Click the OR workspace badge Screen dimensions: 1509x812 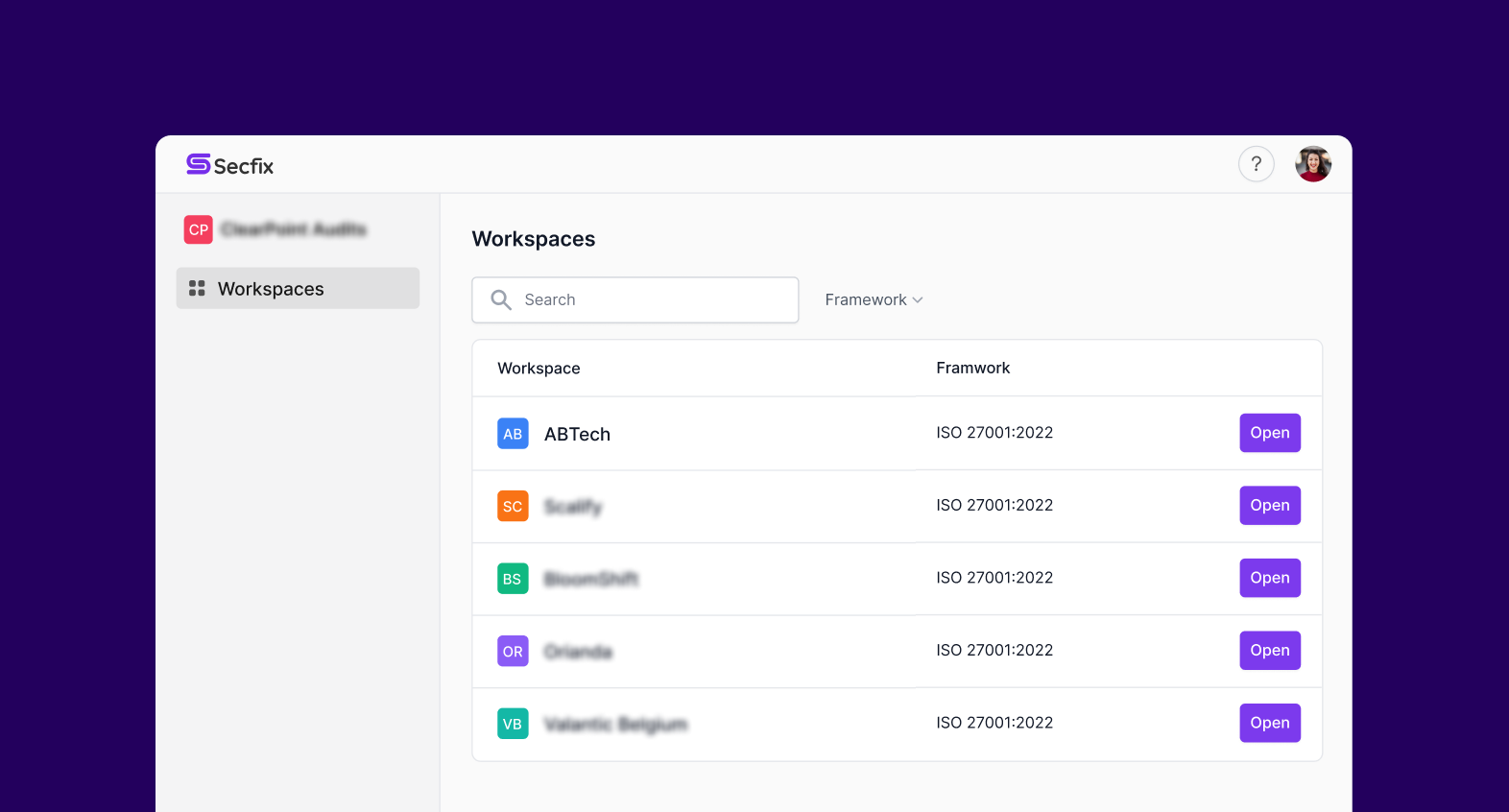point(513,651)
